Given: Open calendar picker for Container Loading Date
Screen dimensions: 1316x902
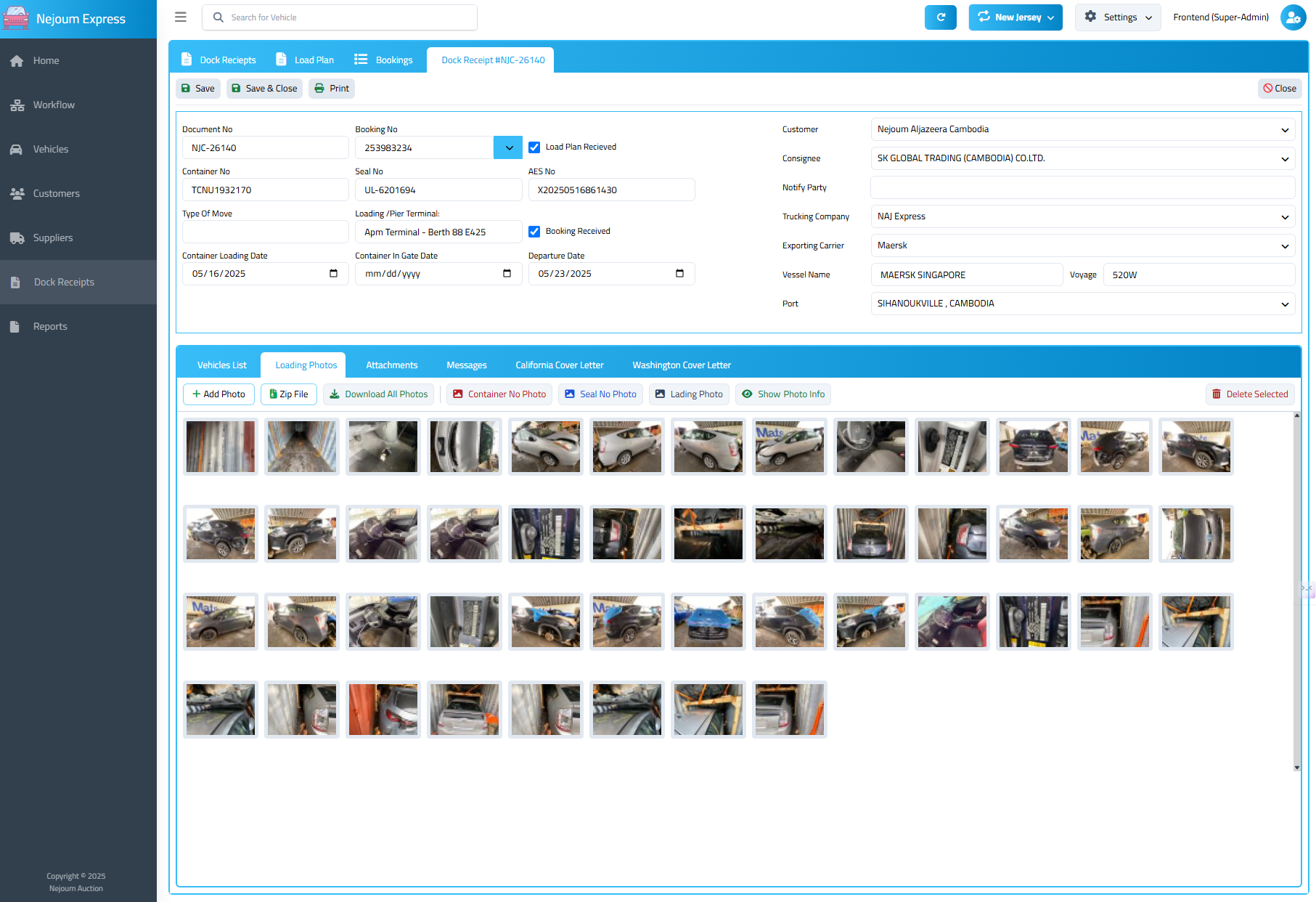Looking at the screenshot, I should pyautogui.click(x=333, y=274).
